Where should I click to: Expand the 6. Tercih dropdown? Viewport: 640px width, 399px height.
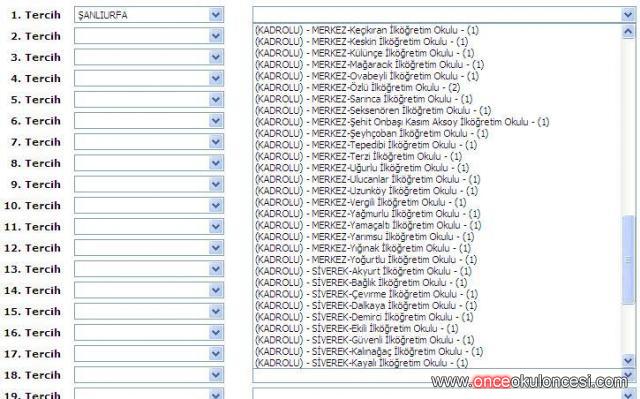(x=149, y=121)
